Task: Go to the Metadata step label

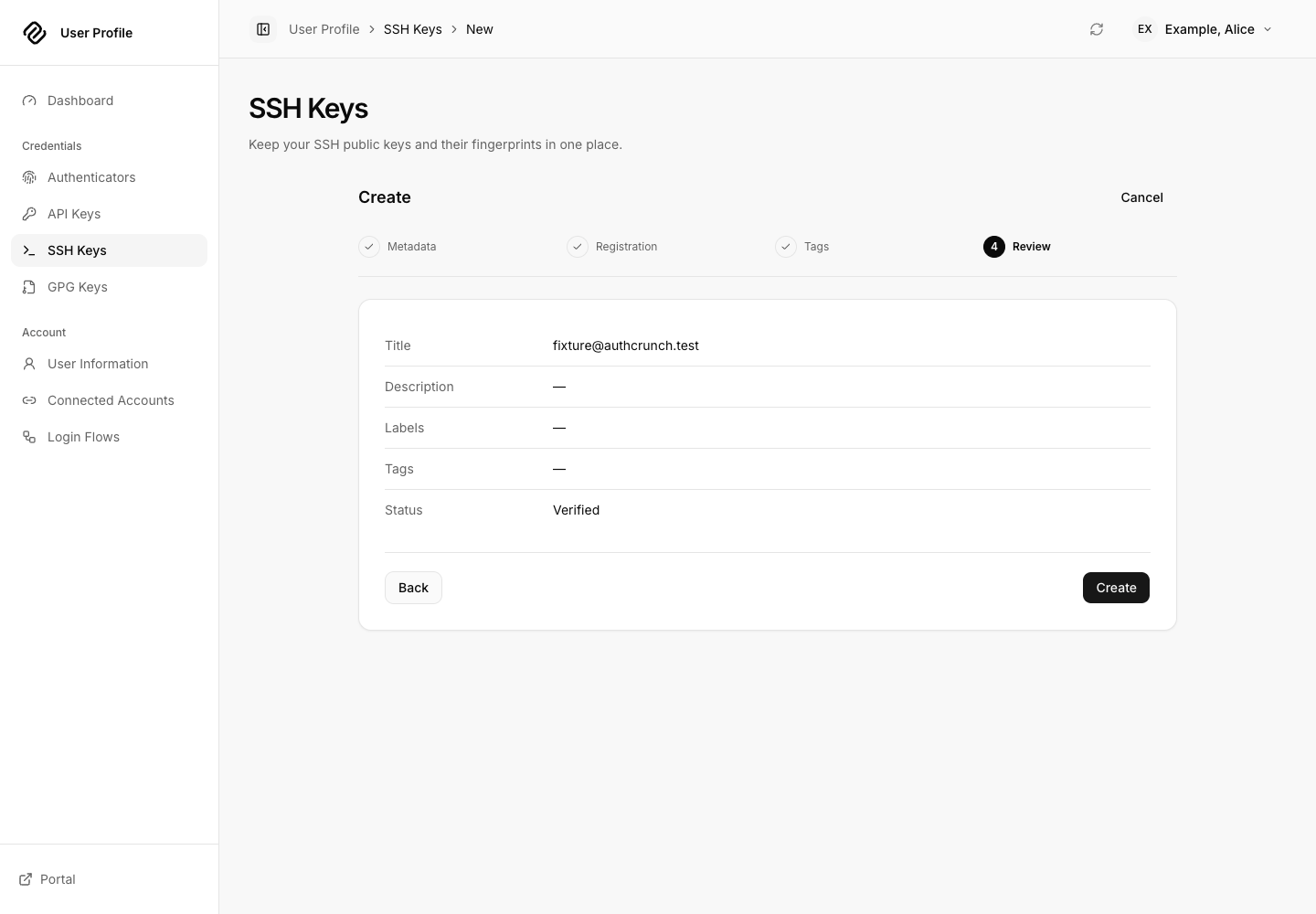Action: tap(411, 247)
